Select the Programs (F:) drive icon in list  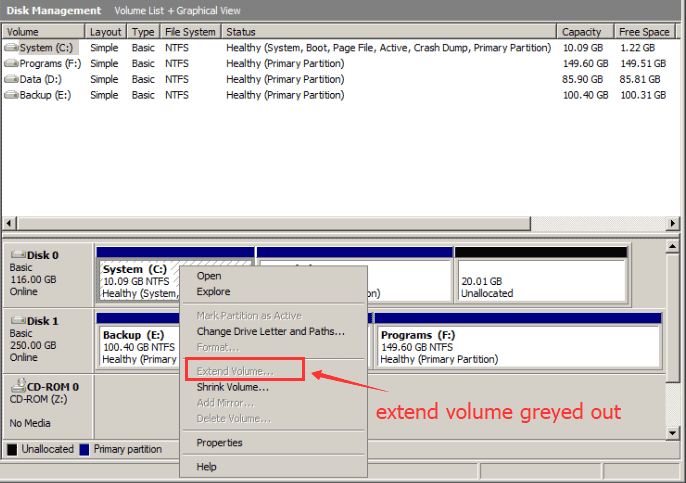click(x=11, y=63)
